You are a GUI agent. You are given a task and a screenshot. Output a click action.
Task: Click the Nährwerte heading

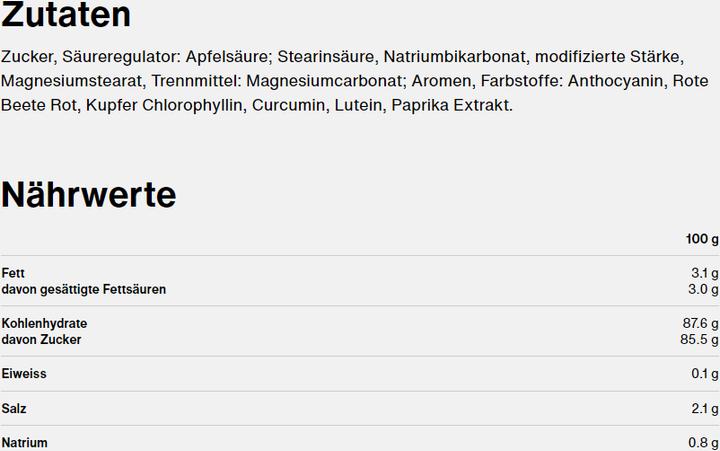coord(89,195)
